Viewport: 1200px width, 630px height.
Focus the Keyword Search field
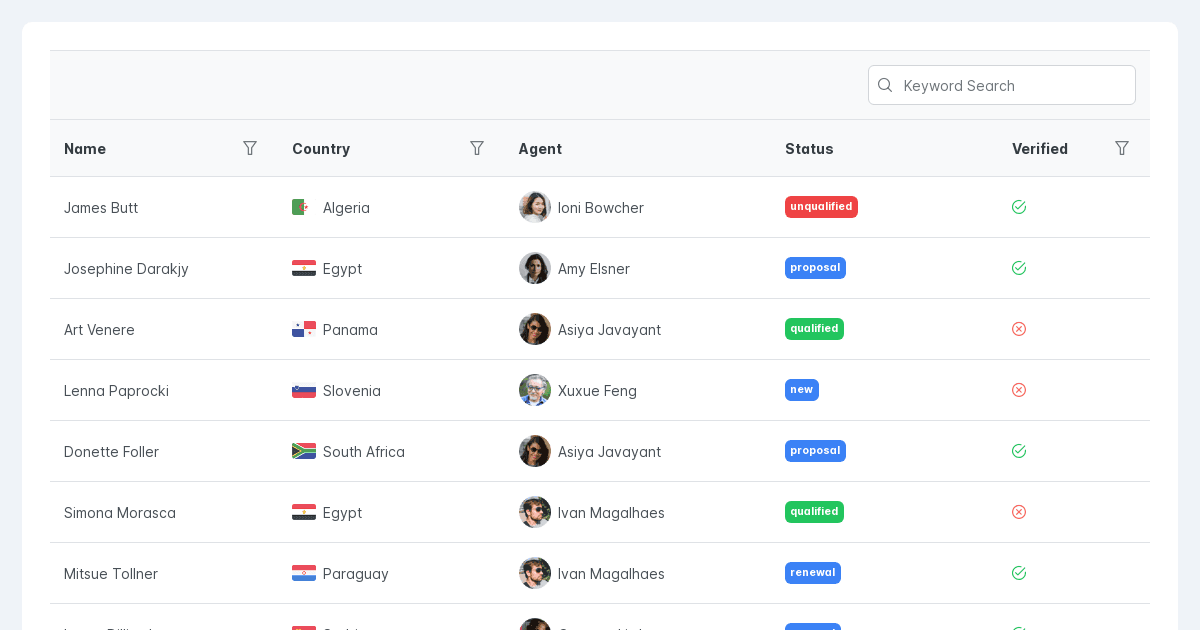coord(1002,85)
